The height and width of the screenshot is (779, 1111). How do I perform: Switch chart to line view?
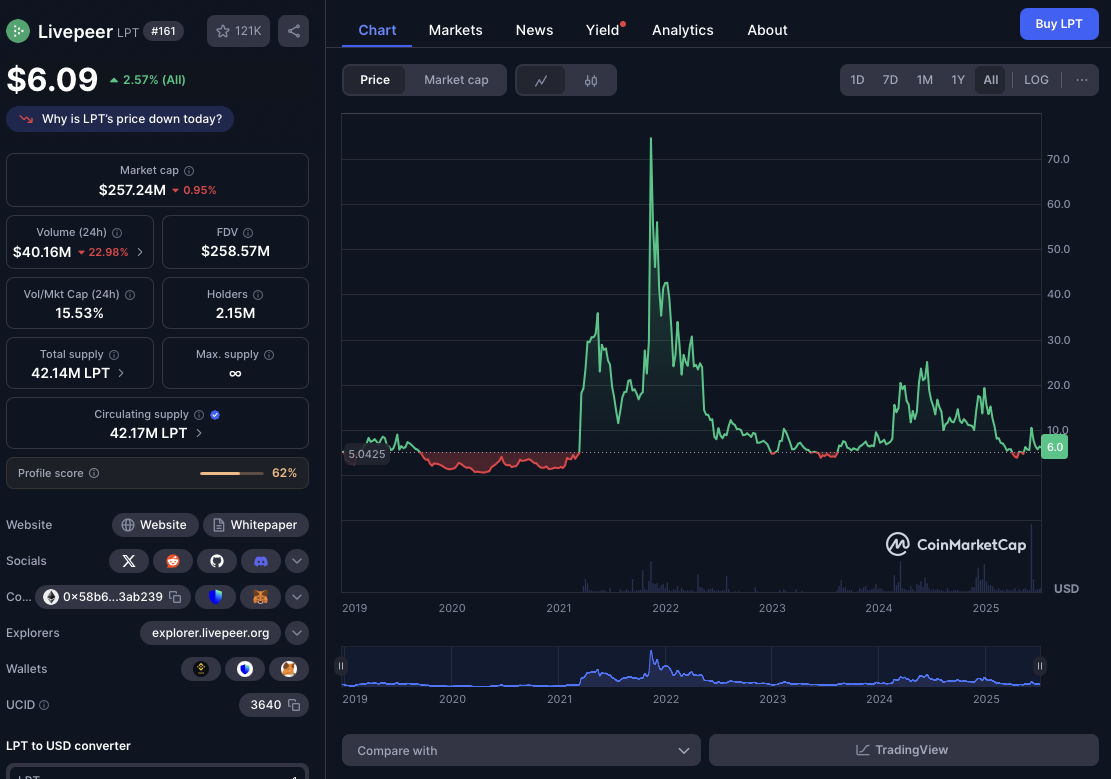point(541,80)
